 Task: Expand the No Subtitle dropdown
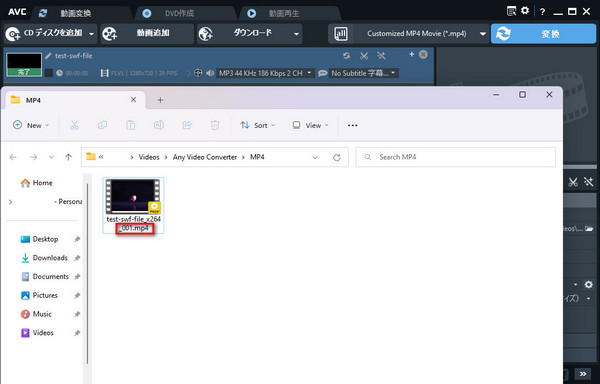(x=363, y=73)
